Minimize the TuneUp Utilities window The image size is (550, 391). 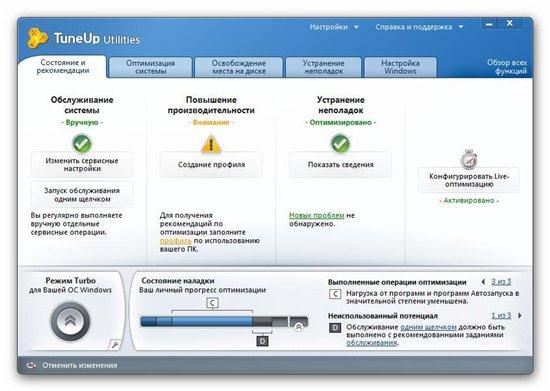(489, 24)
